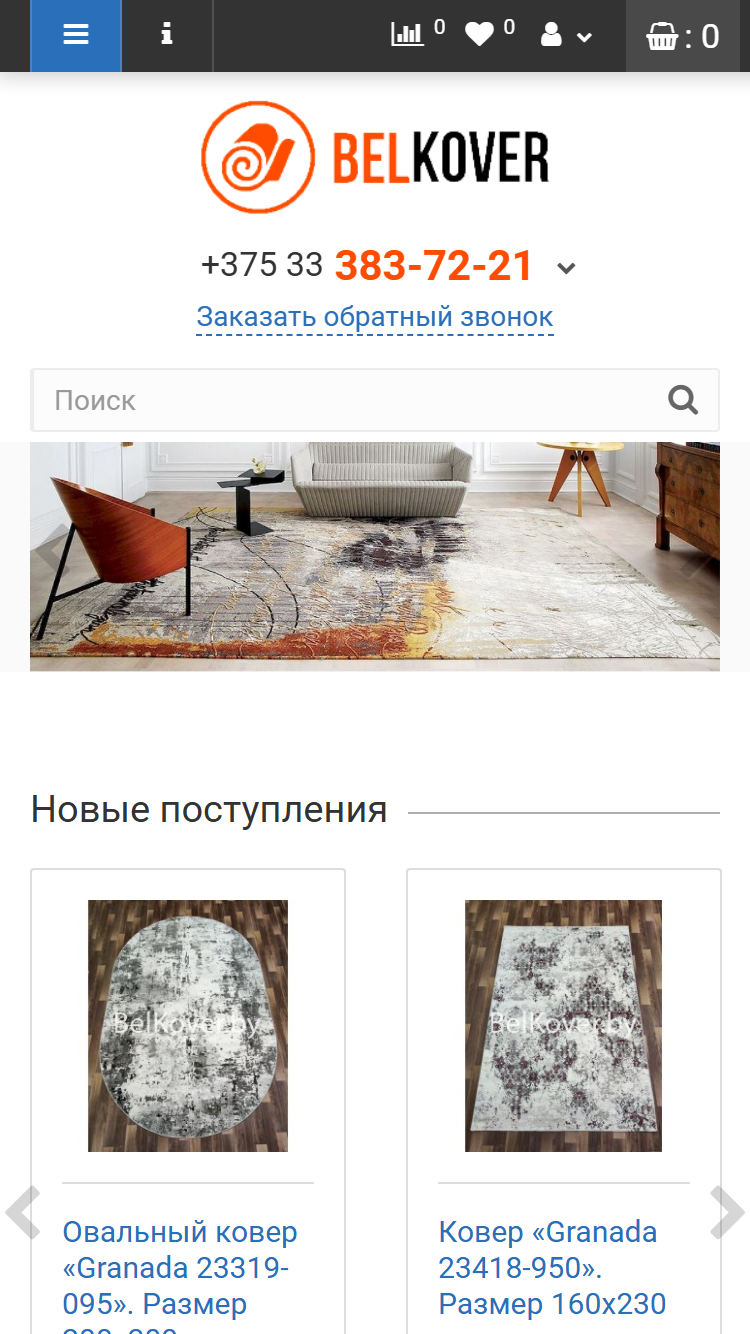
Task: Click the search magnifier icon
Action: pos(683,400)
